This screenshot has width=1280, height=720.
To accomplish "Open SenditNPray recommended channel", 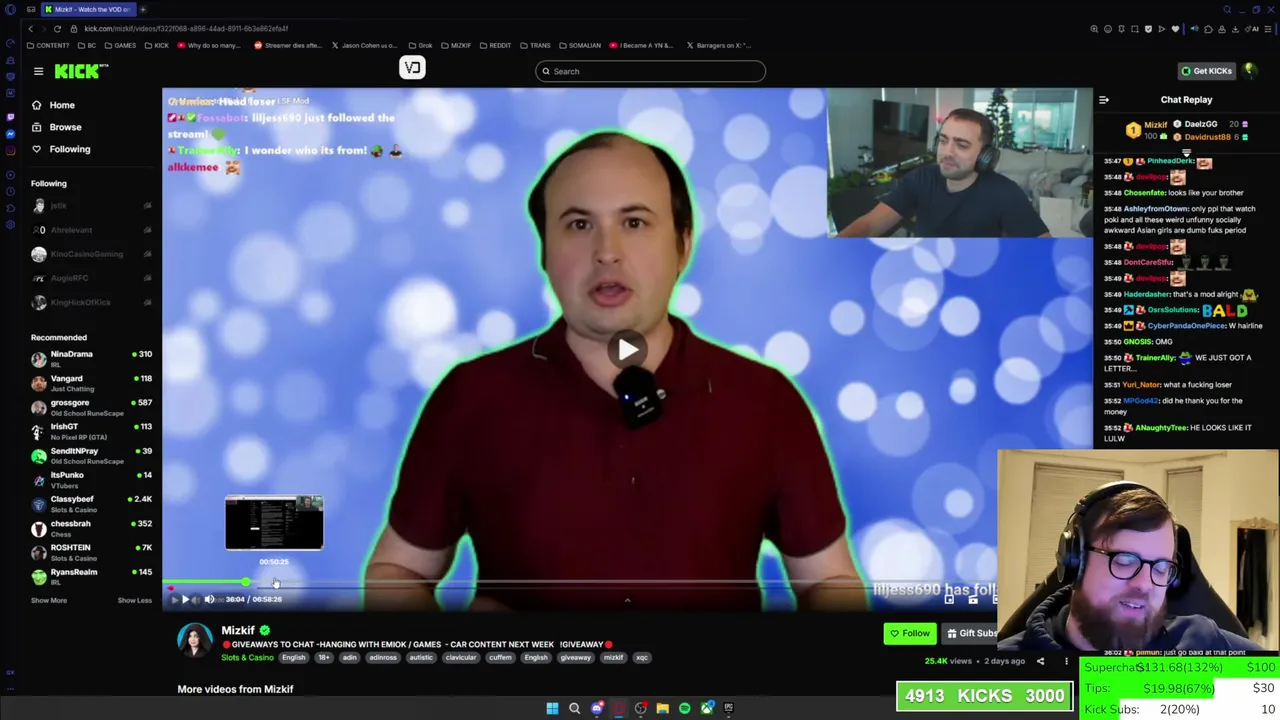I will click(x=91, y=455).
